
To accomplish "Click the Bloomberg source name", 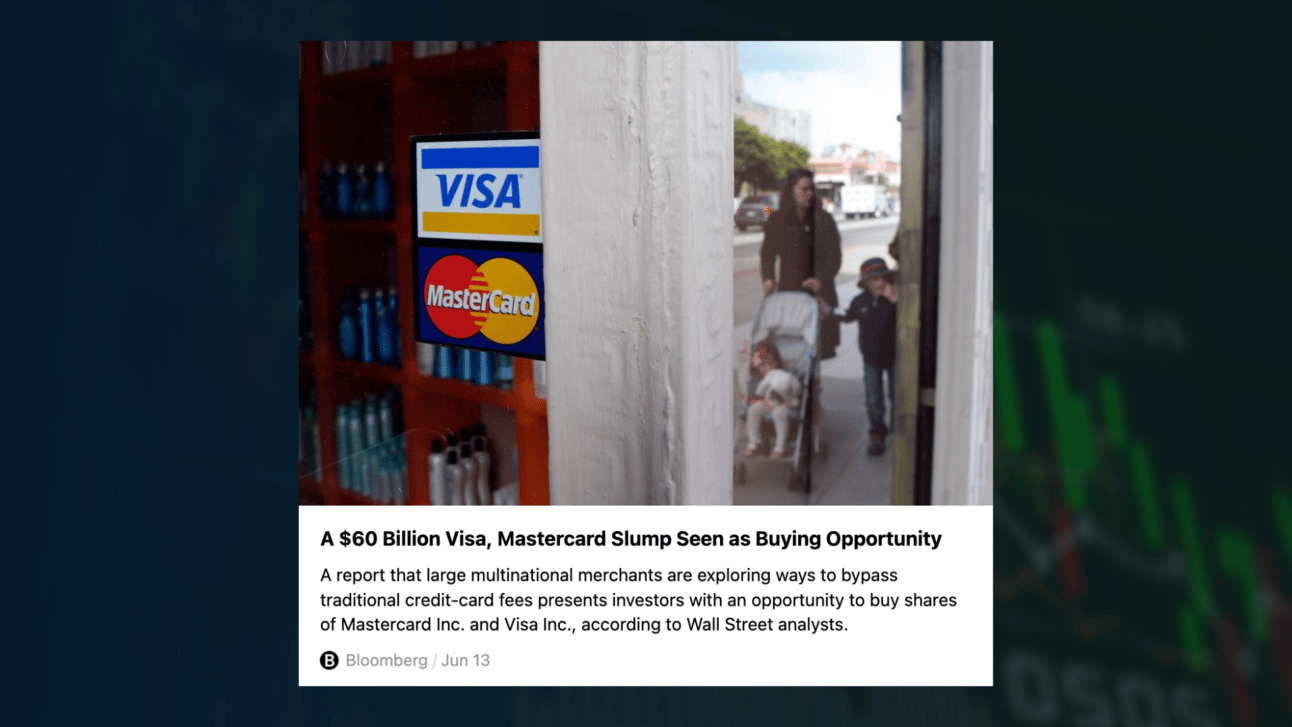I will pos(386,660).
